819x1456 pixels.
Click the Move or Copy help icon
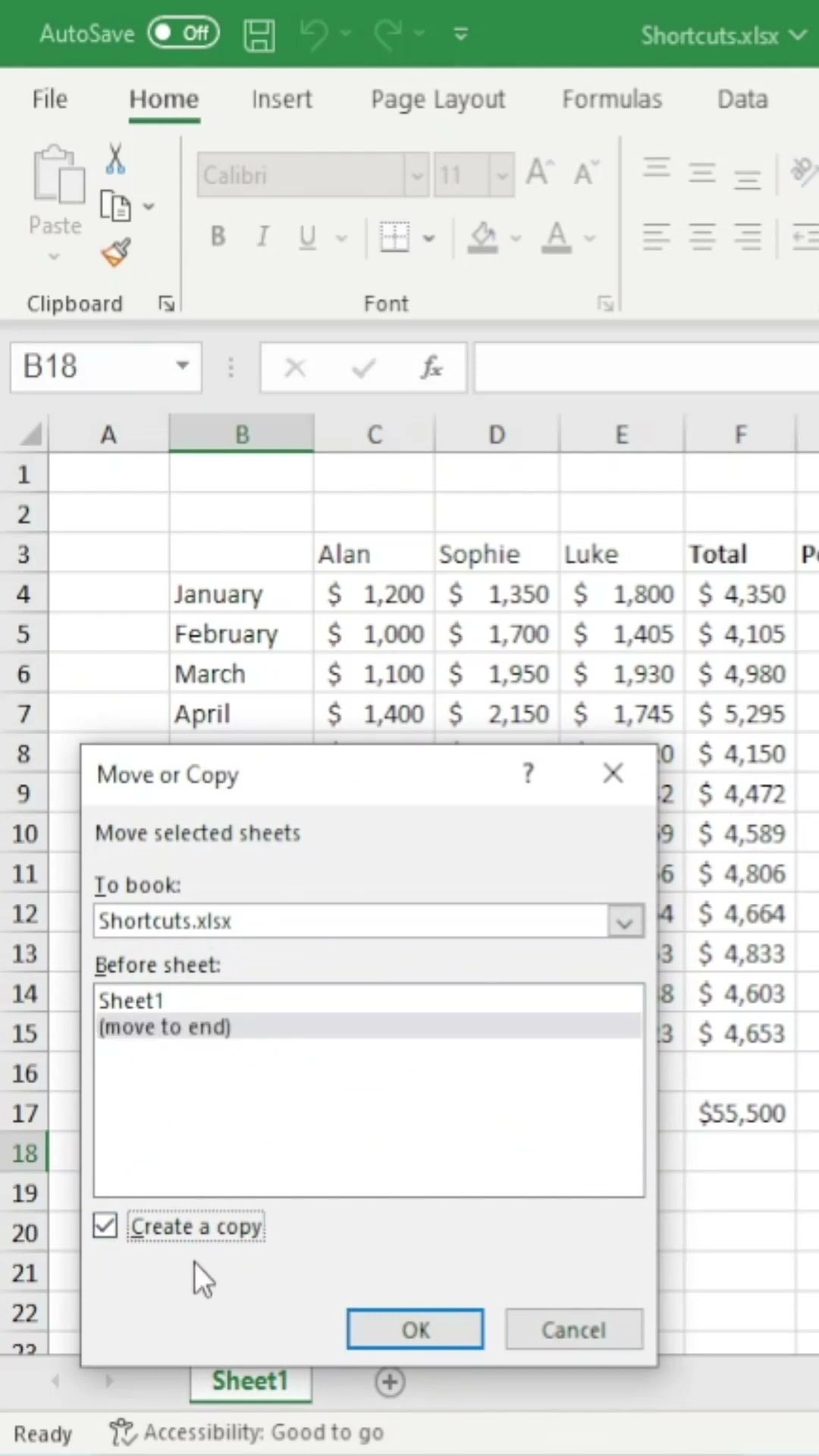(529, 773)
